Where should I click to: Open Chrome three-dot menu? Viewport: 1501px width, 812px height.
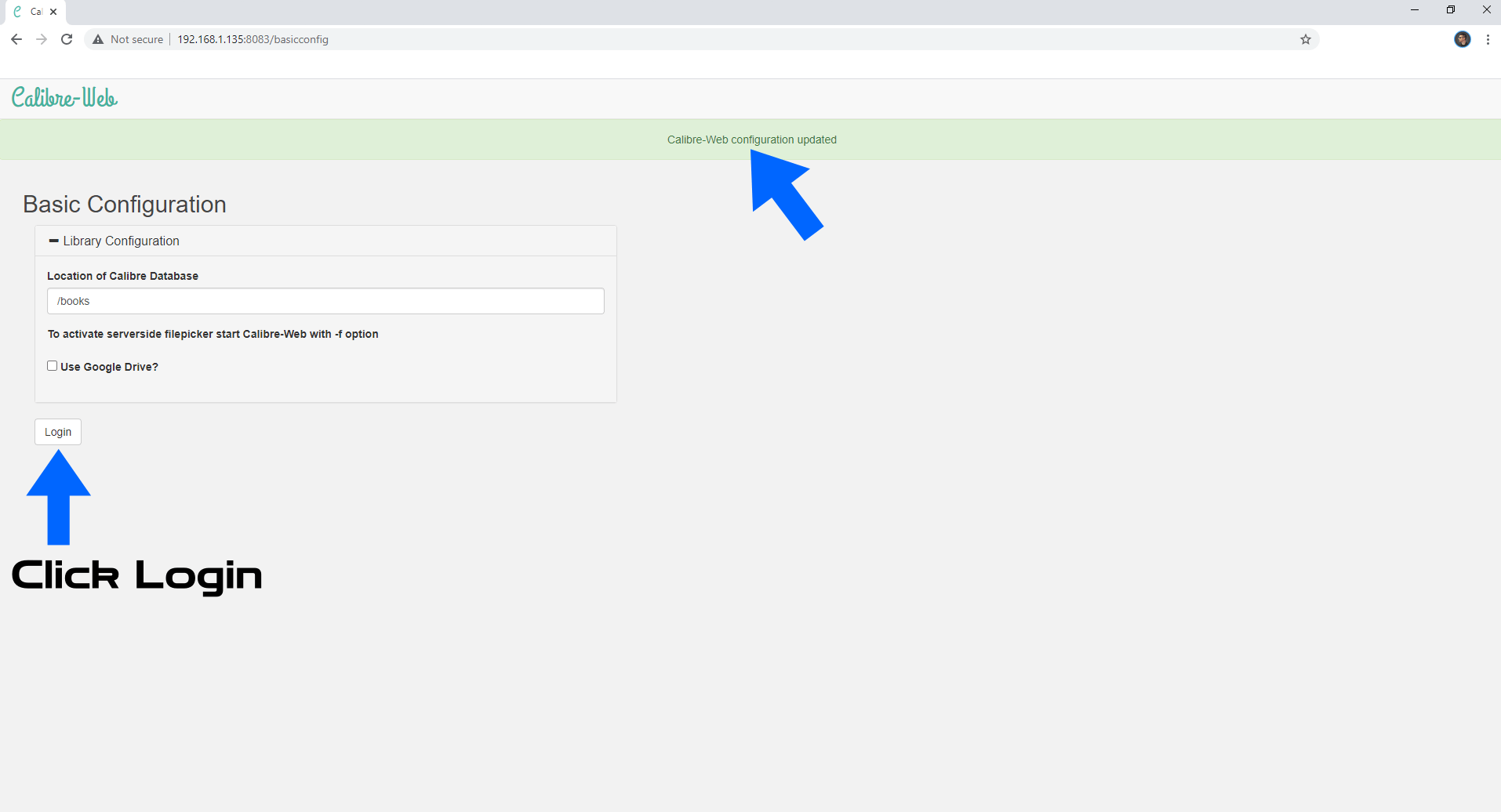click(1488, 39)
